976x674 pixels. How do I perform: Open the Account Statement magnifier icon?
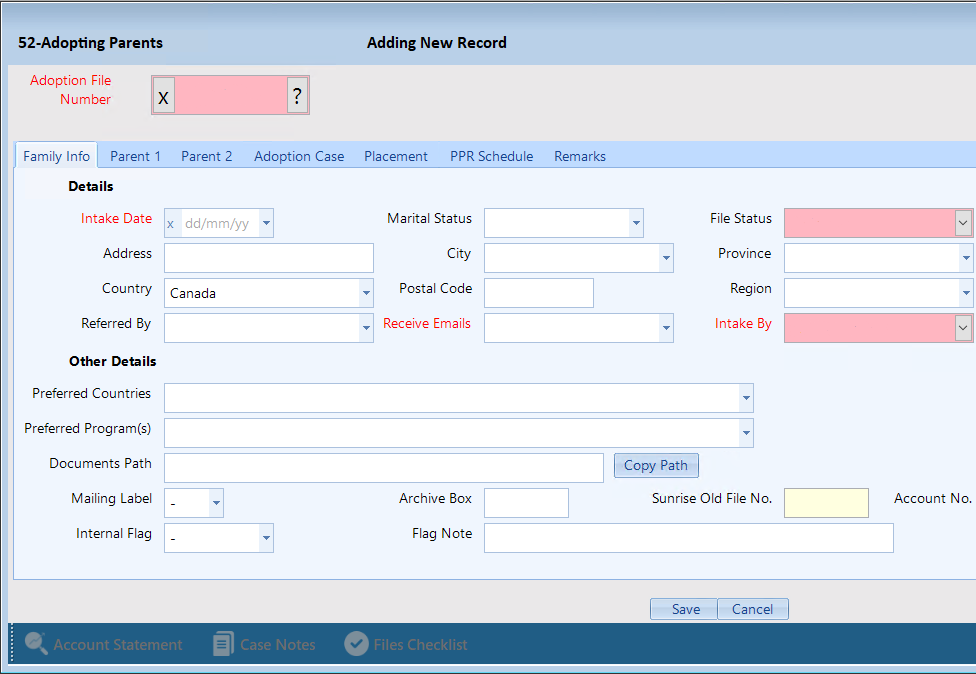pos(37,644)
